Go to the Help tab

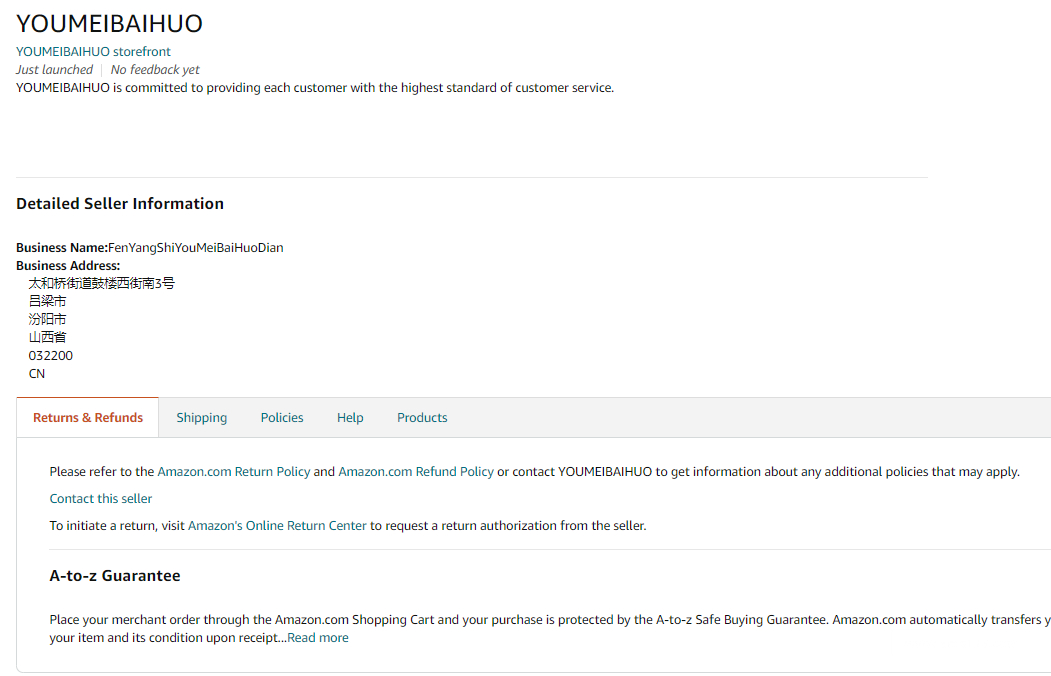(x=350, y=417)
